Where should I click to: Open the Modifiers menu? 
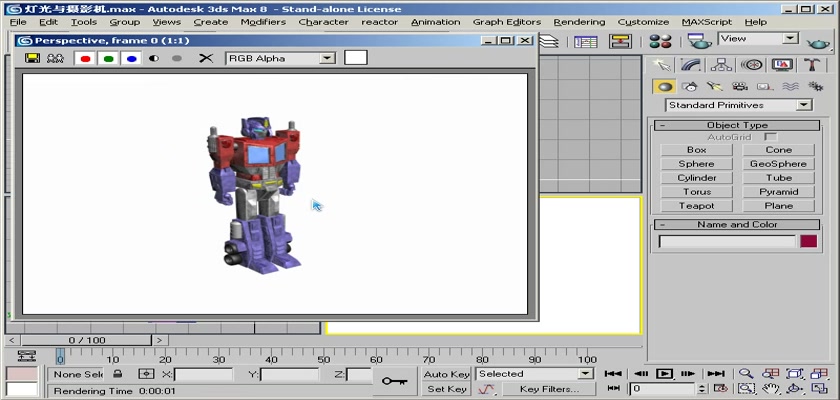click(263, 22)
